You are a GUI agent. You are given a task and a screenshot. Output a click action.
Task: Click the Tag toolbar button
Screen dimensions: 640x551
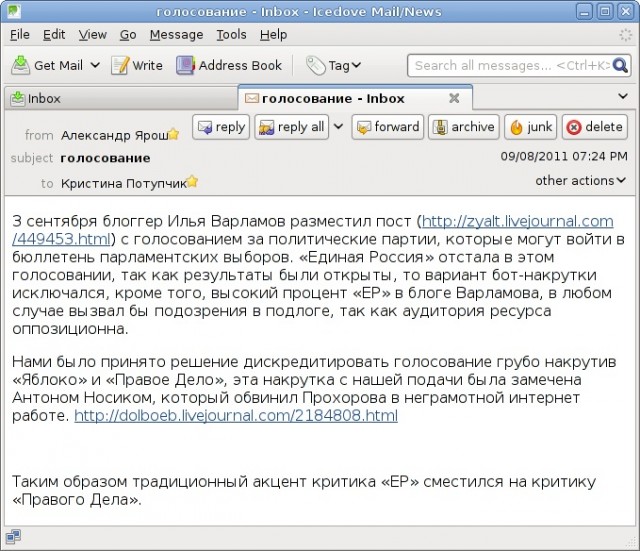point(333,65)
